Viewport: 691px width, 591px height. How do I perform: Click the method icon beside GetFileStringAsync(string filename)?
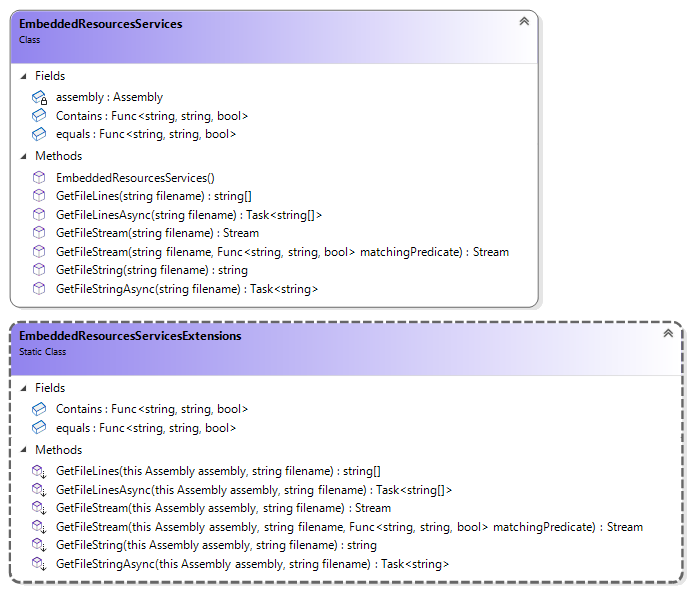[39, 289]
